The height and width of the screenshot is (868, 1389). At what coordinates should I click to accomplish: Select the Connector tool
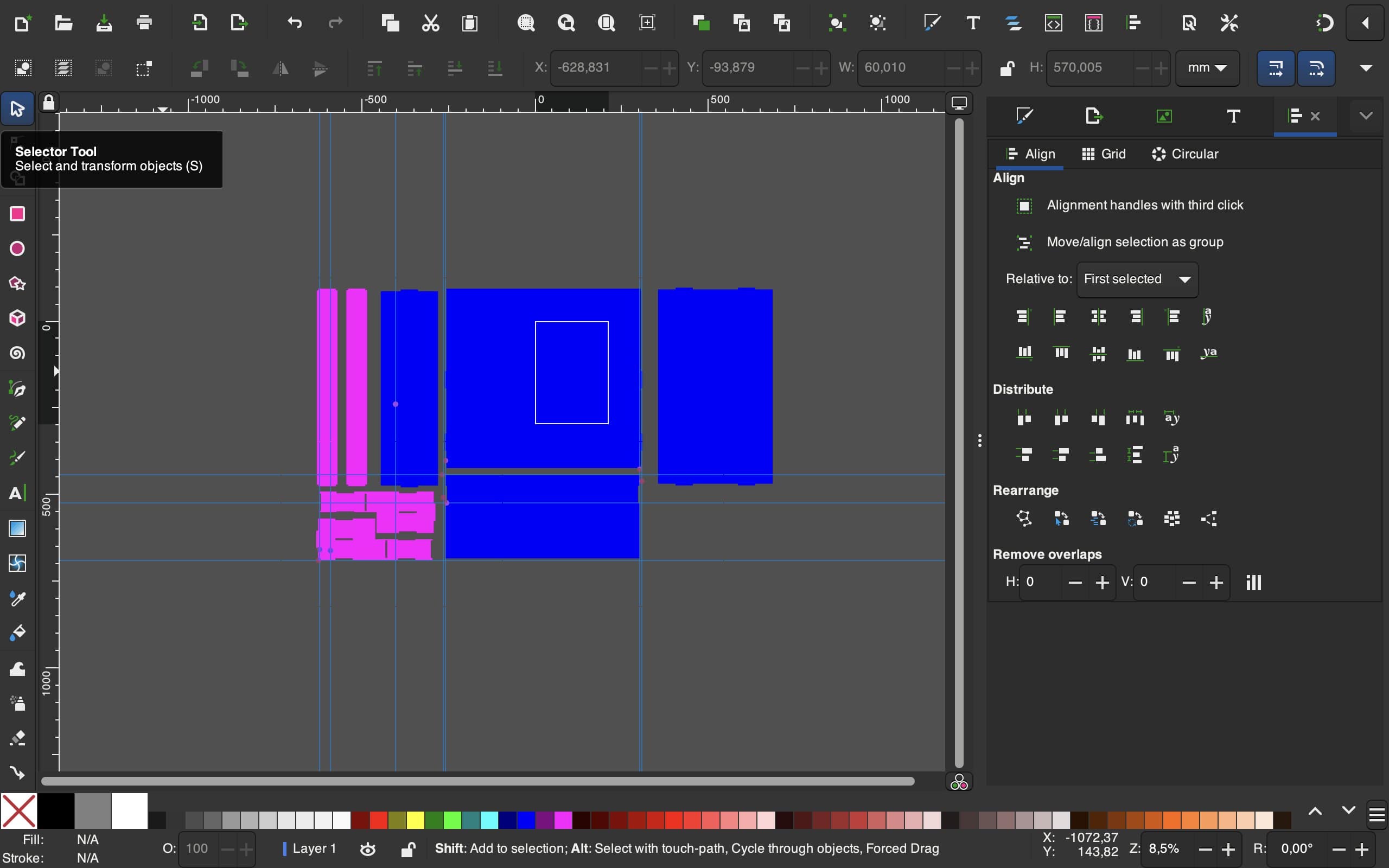pyautogui.click(x=17, y=773)
